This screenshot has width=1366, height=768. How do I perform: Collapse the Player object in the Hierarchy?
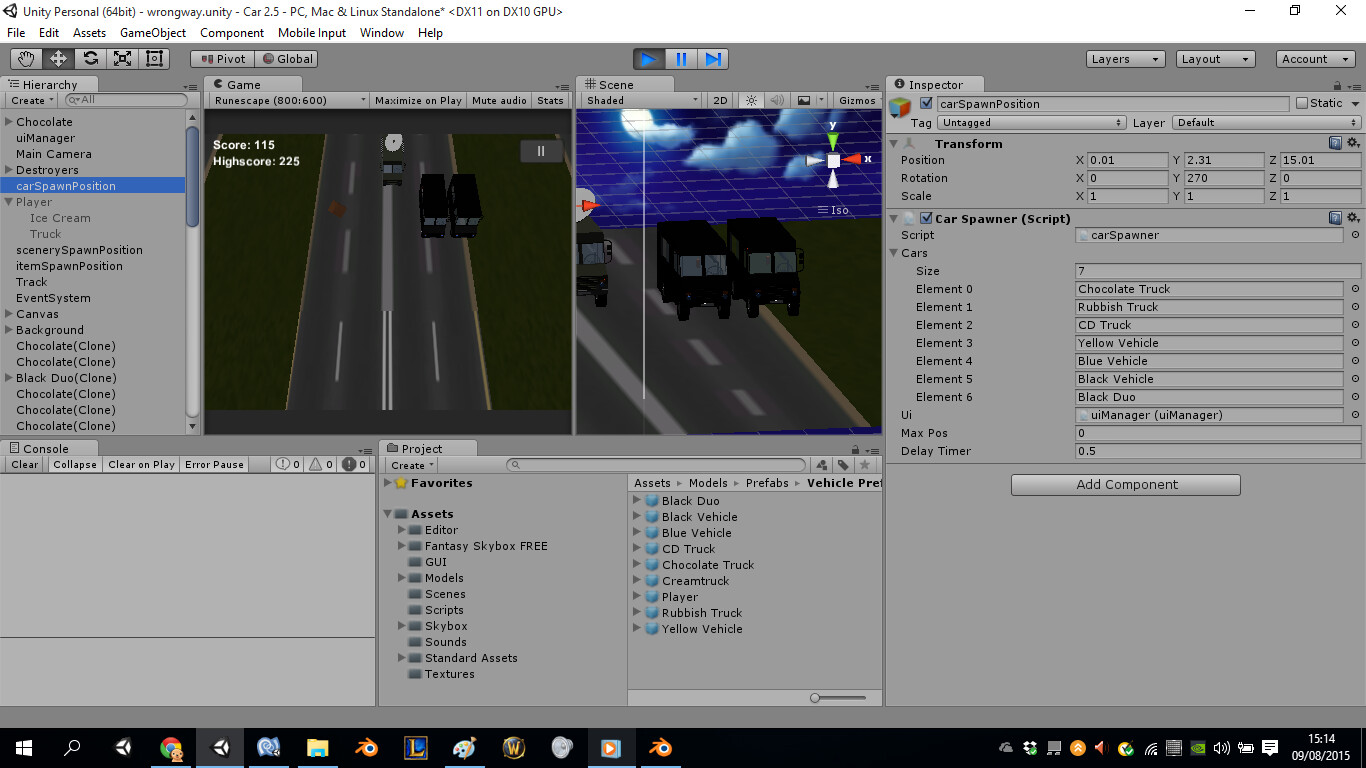(9, 202)
